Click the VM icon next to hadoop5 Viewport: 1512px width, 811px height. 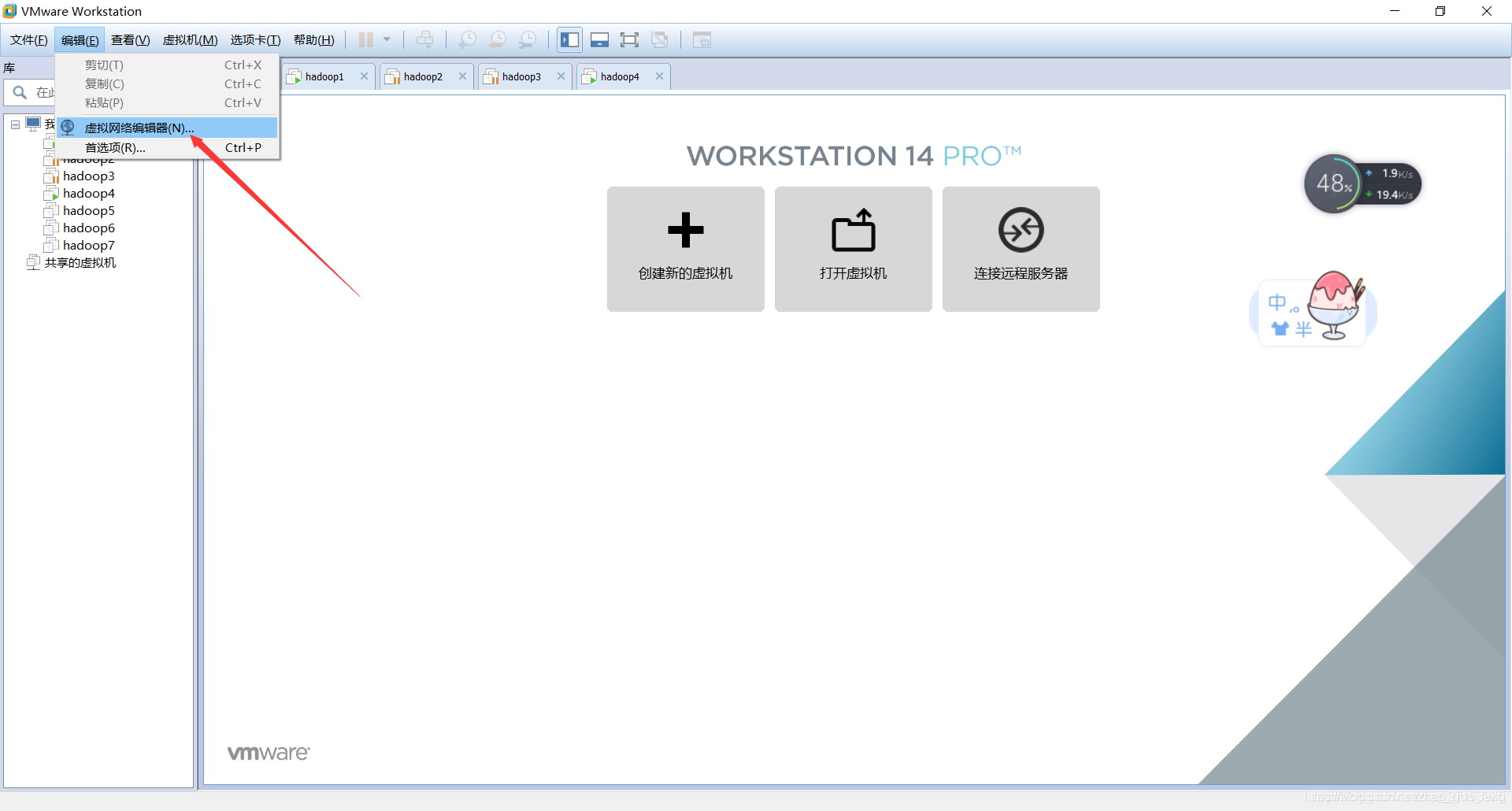click(x=51, y=211)
